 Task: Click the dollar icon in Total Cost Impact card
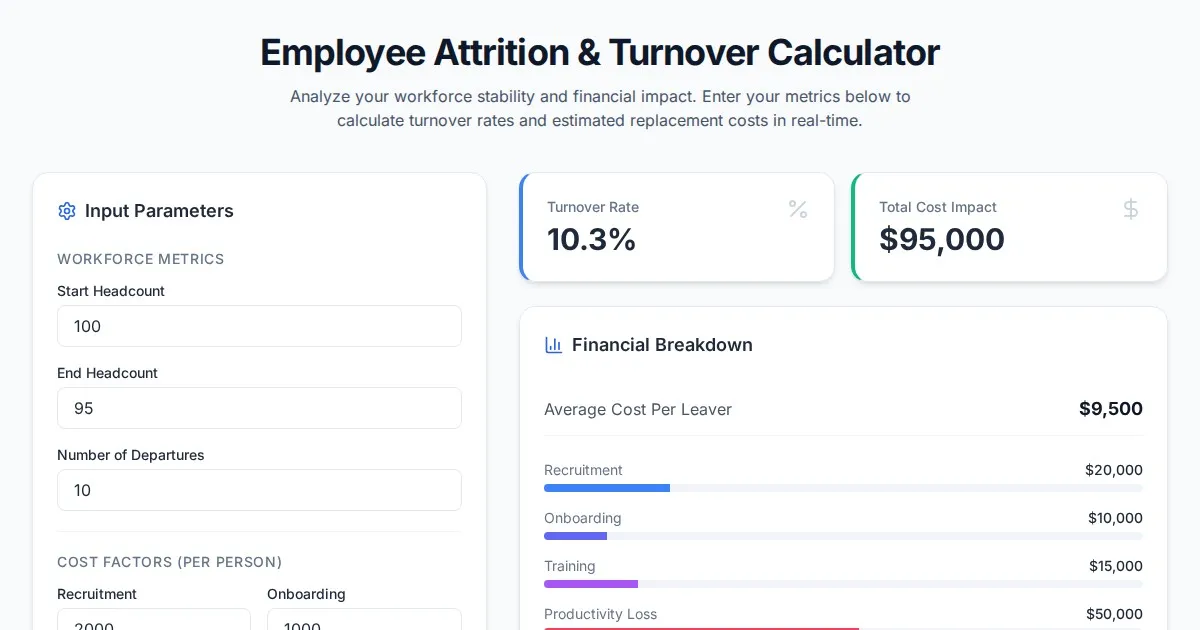click(1131, 209)
